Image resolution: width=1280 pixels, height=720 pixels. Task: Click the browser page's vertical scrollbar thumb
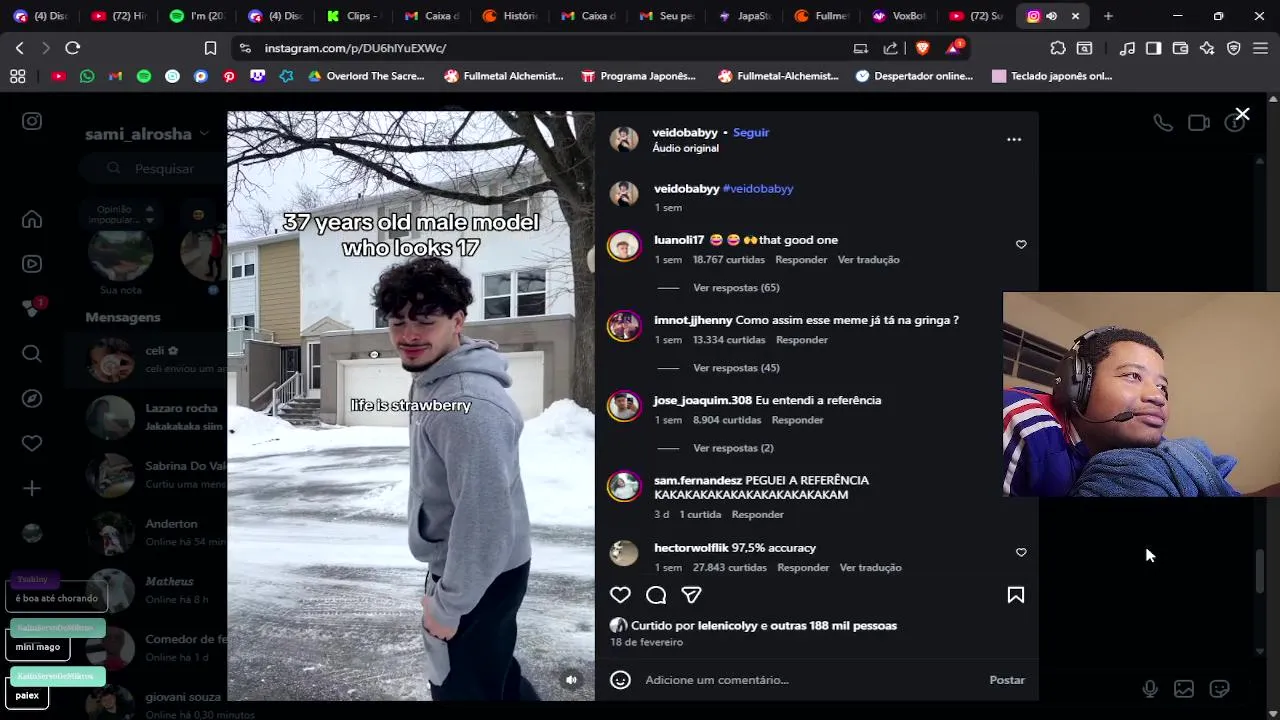coord(1260,571)
